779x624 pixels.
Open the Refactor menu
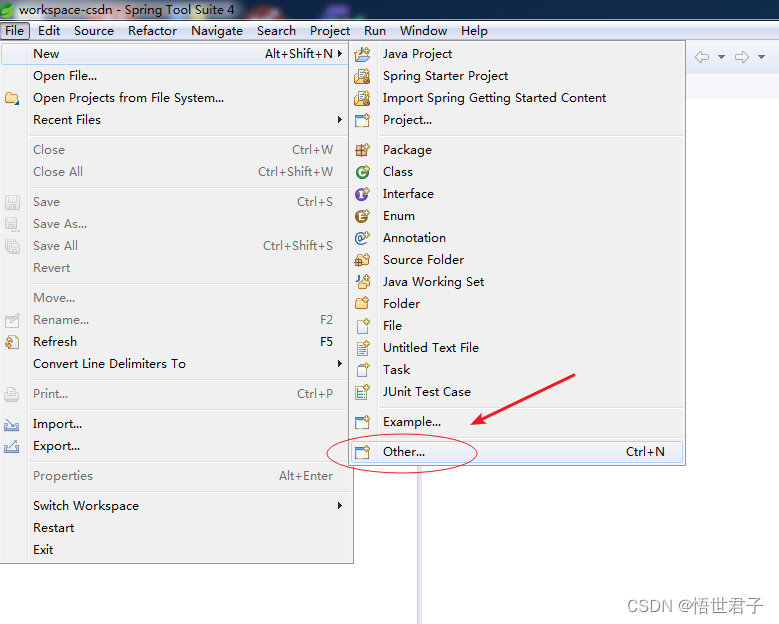coord(153,31)
